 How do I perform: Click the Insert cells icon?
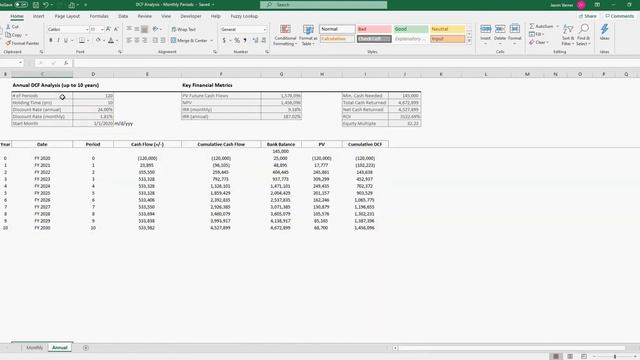(485, 29)
